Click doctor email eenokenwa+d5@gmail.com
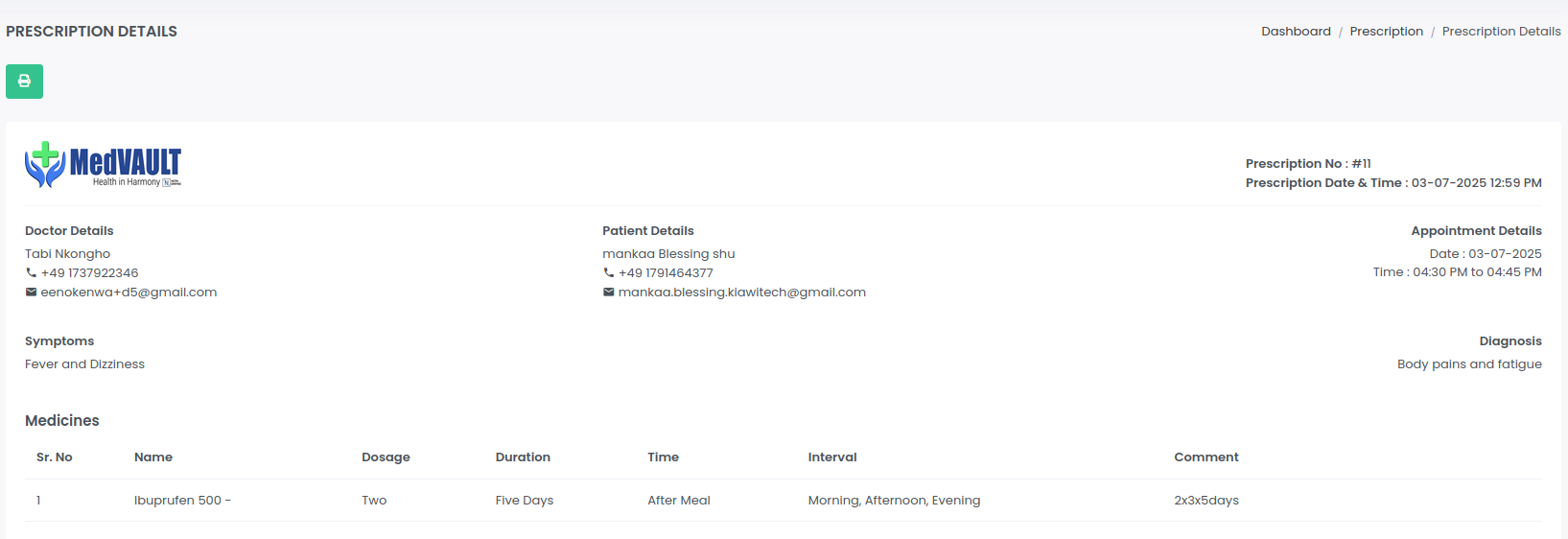Screen dimensions: 1568x539 coord(129,293)
